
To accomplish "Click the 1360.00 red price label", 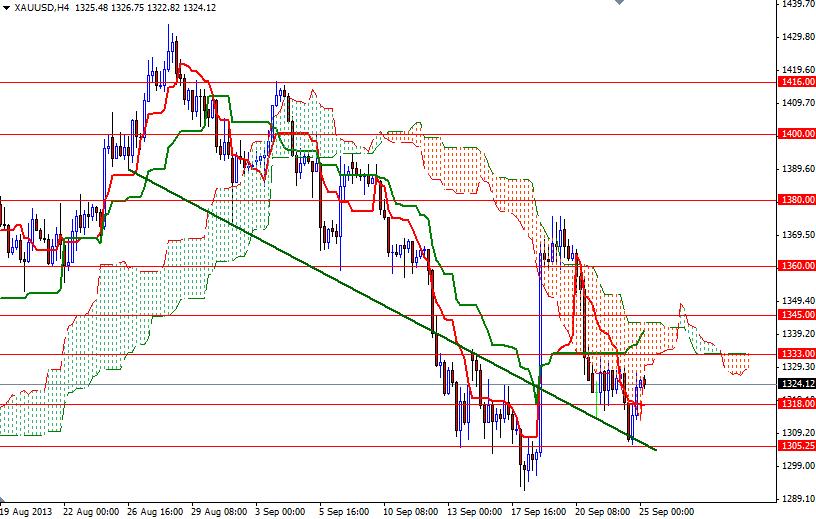I will [x=797, y=266].
